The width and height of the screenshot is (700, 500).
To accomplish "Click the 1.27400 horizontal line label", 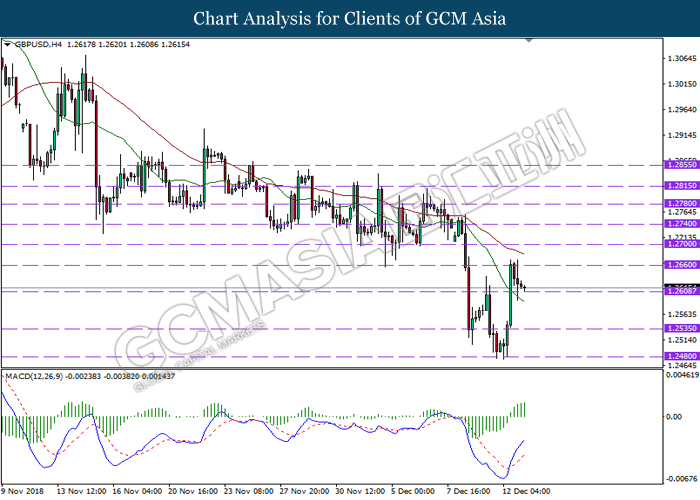I will [681, 224].
